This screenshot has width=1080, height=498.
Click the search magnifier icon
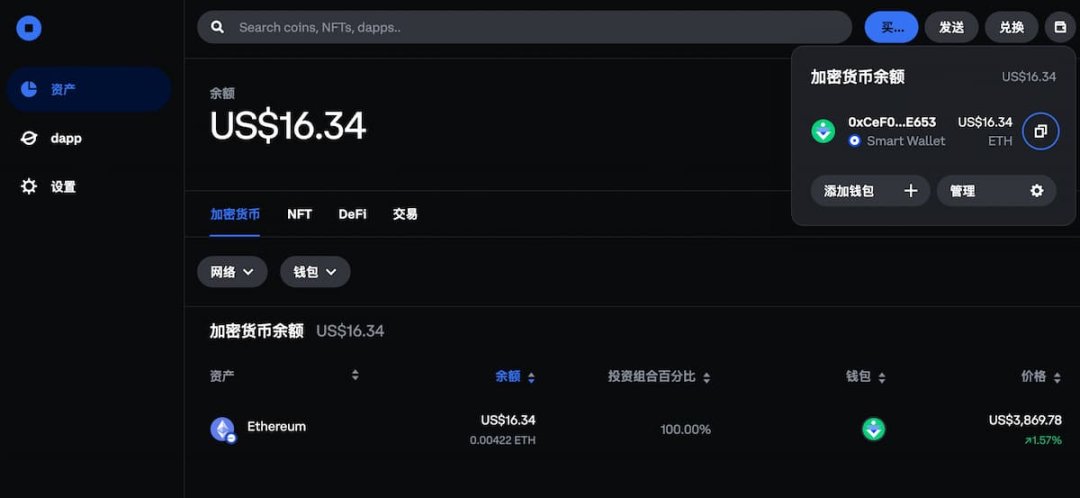click(x=218, y=27)
